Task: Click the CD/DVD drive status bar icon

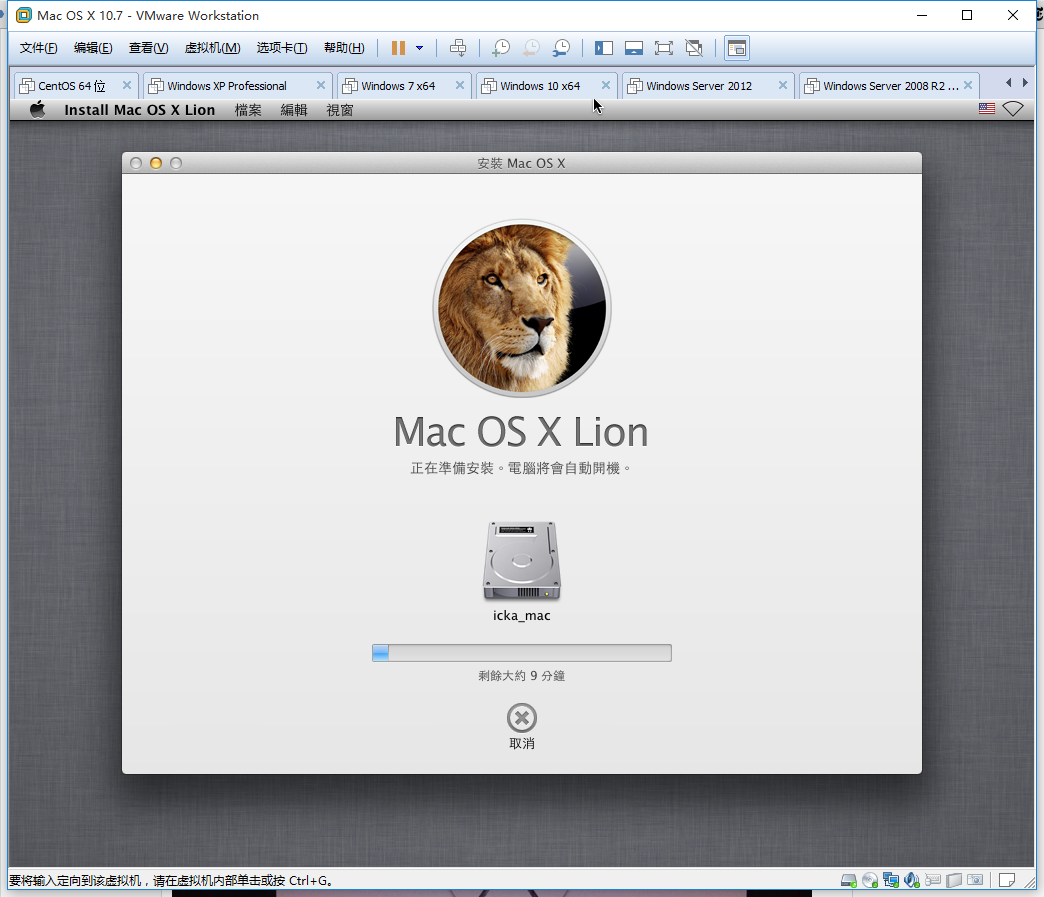Action: 870,880
